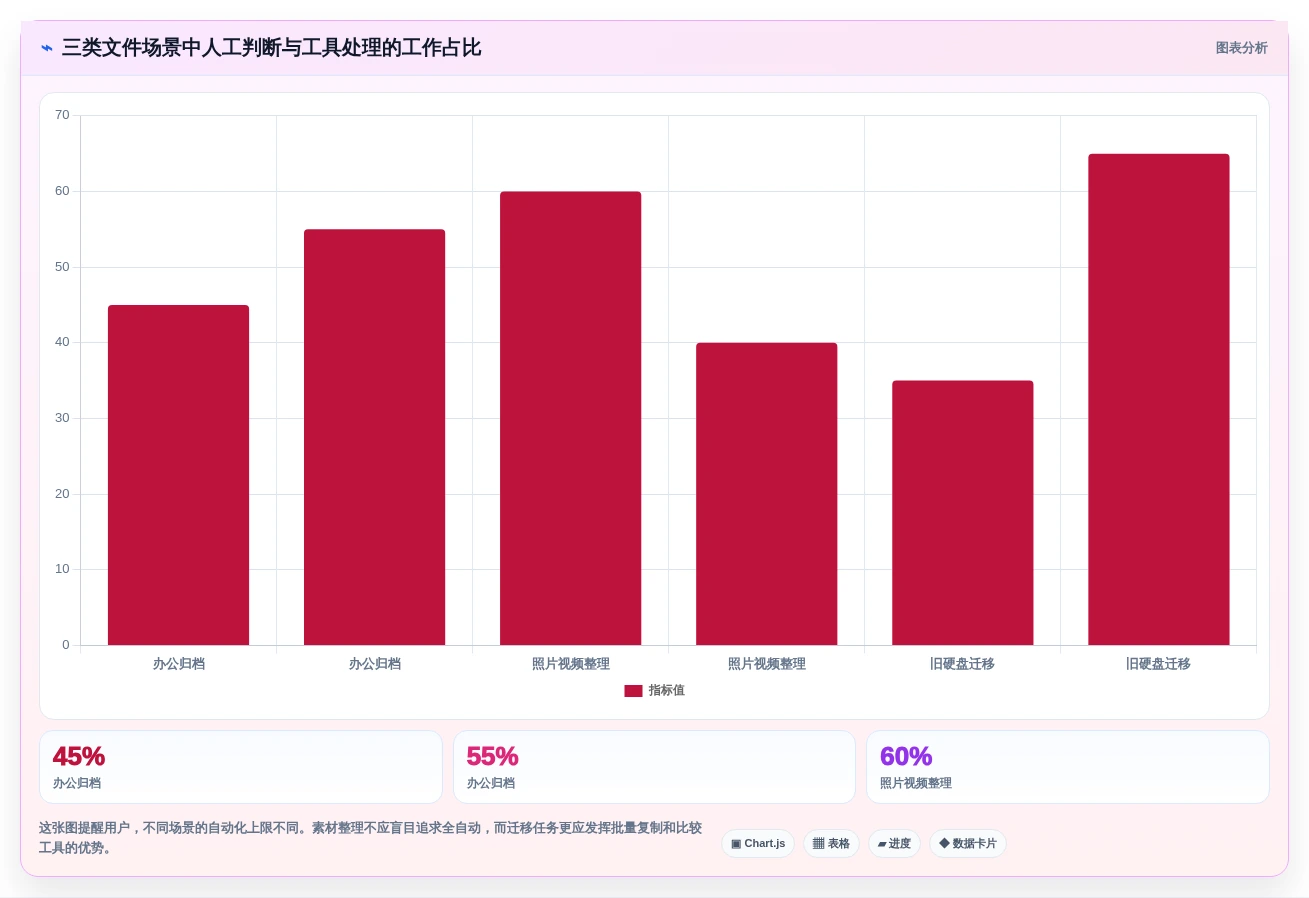1309x898 pixels.
Task: Click the照片视频整理 bar reaching 60
Action: 570,418
